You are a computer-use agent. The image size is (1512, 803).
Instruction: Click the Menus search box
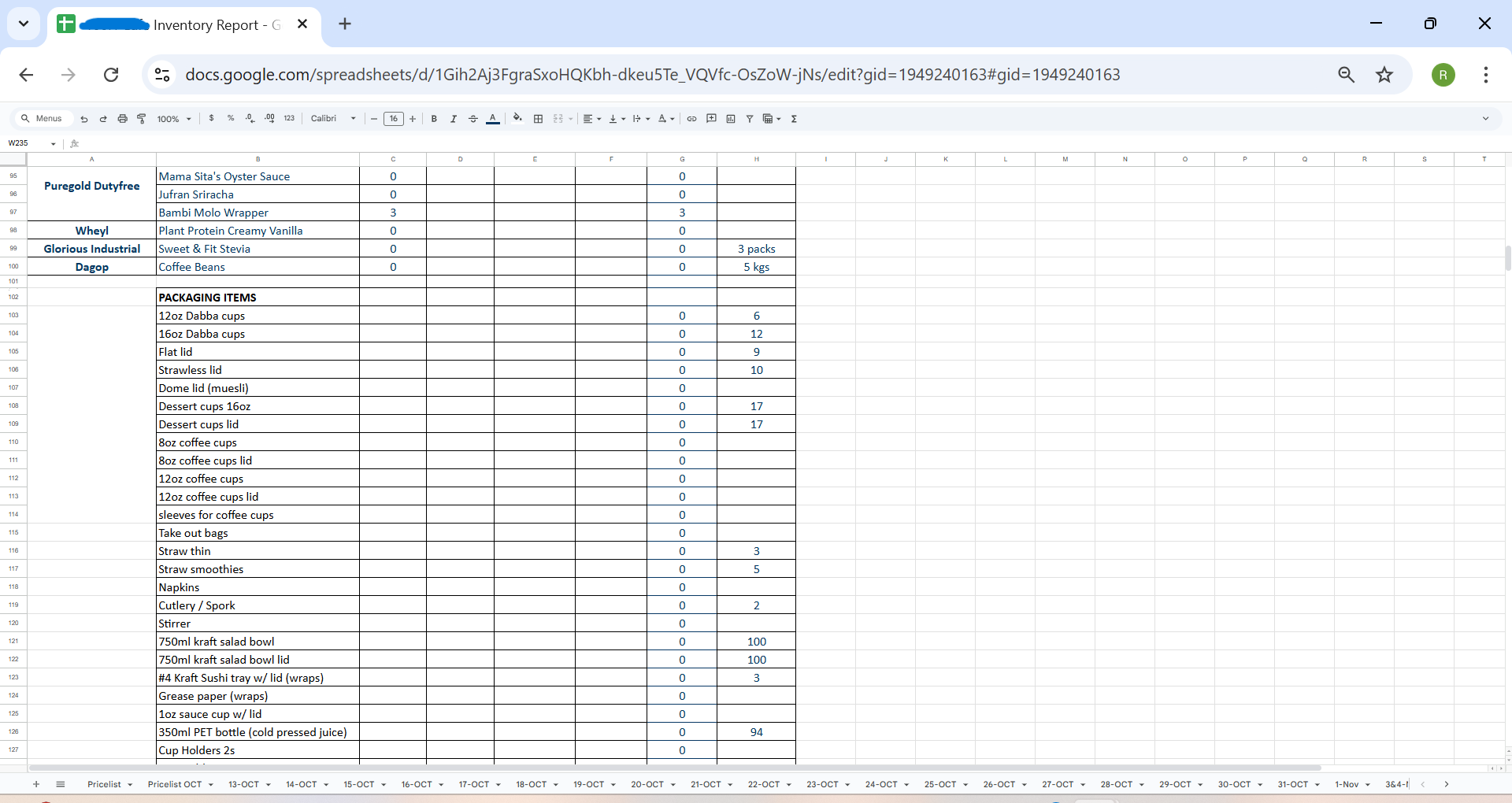[44, 119]
